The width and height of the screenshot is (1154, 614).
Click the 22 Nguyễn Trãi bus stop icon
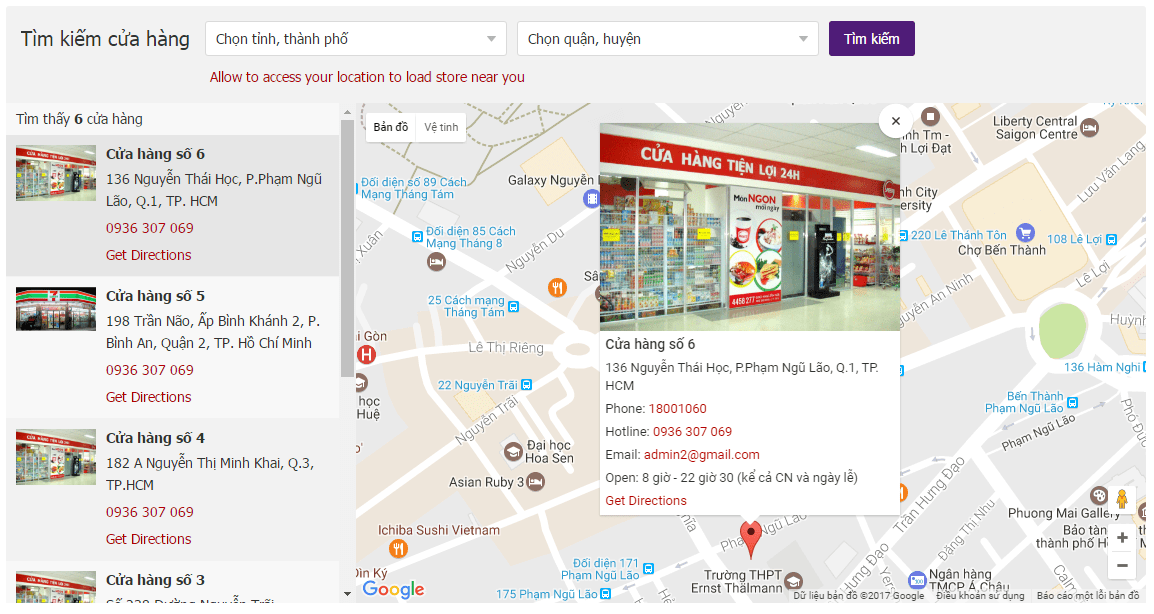pyautogui.click(x=526, y=385)
